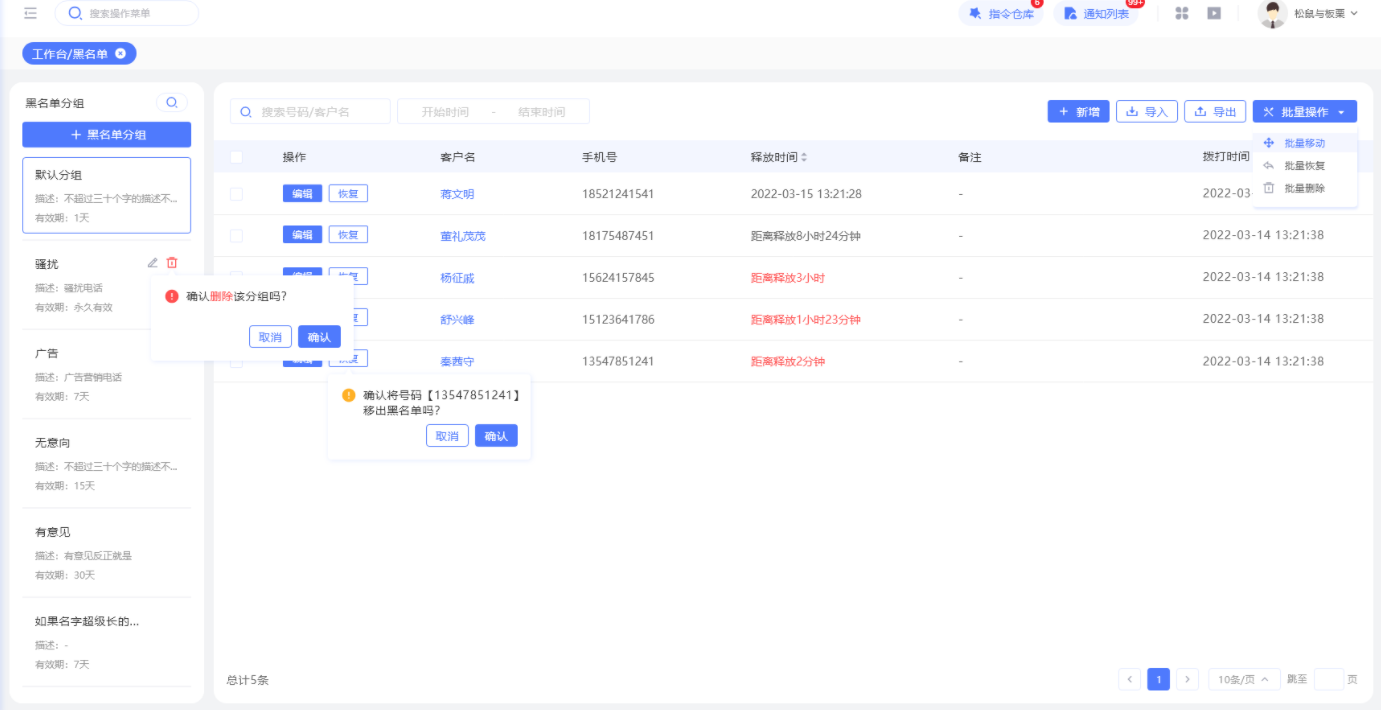The image size is (1381, 710).
Task: Open the 指令仓库 command warehouse
Action: [1000, 13]
